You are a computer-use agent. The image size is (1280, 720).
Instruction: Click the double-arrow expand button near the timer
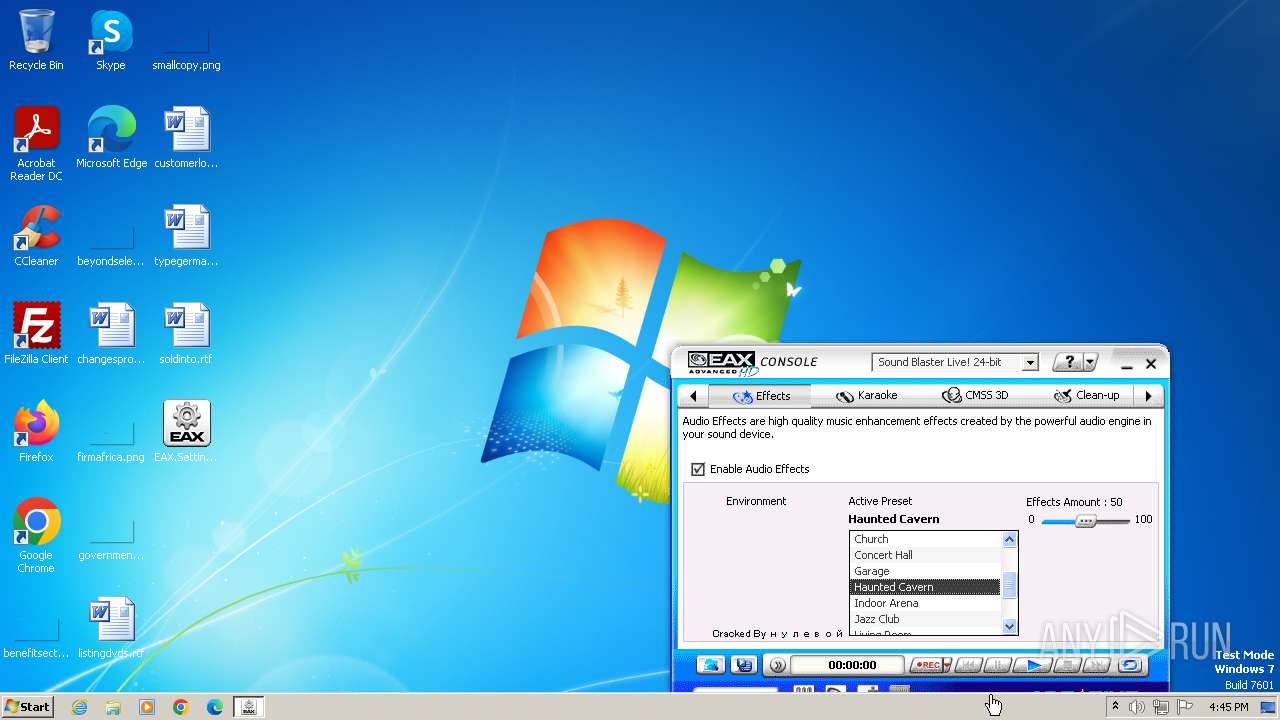pyautogui.click(x=777, y=665)
